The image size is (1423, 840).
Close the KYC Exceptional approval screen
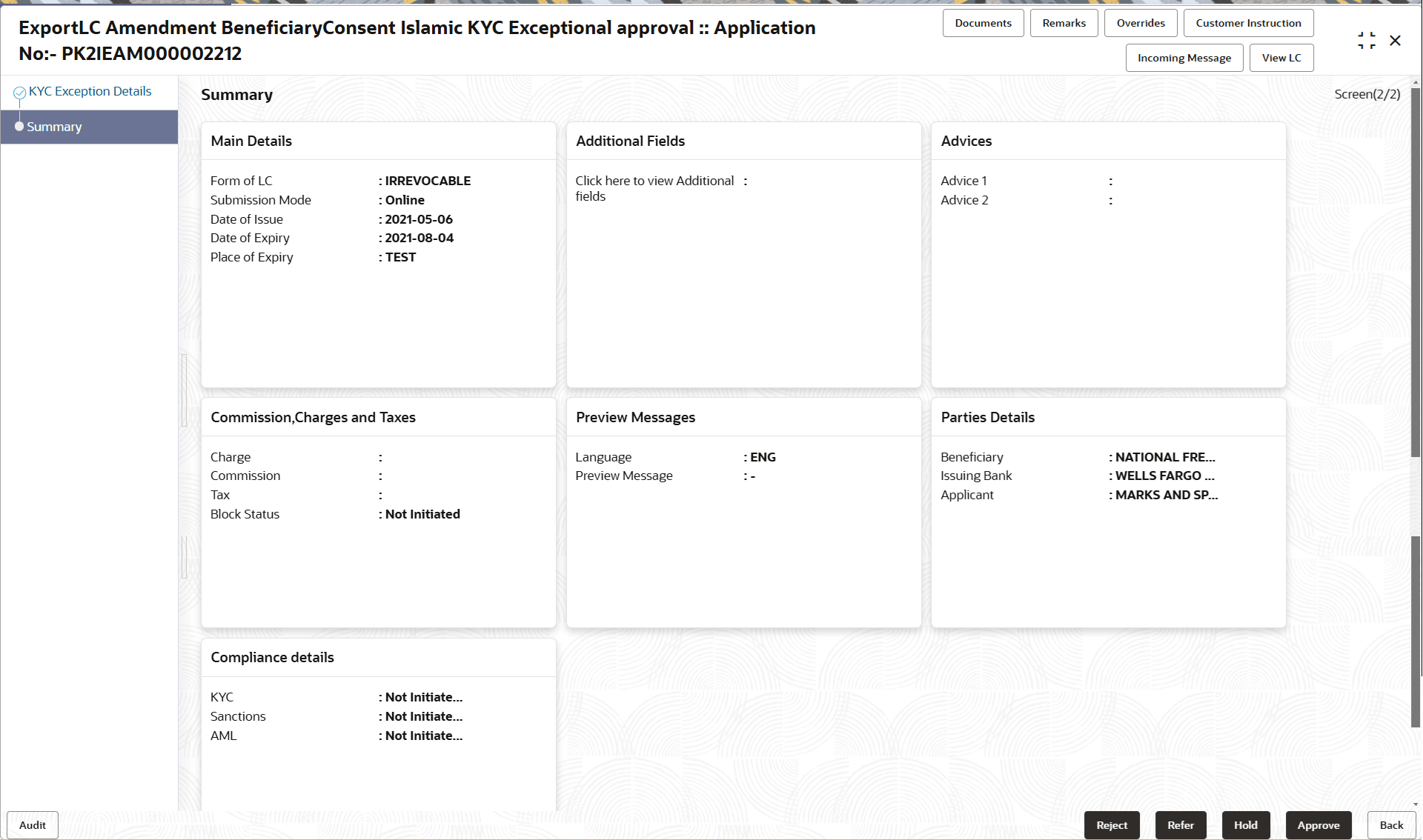pos(1396,40)
